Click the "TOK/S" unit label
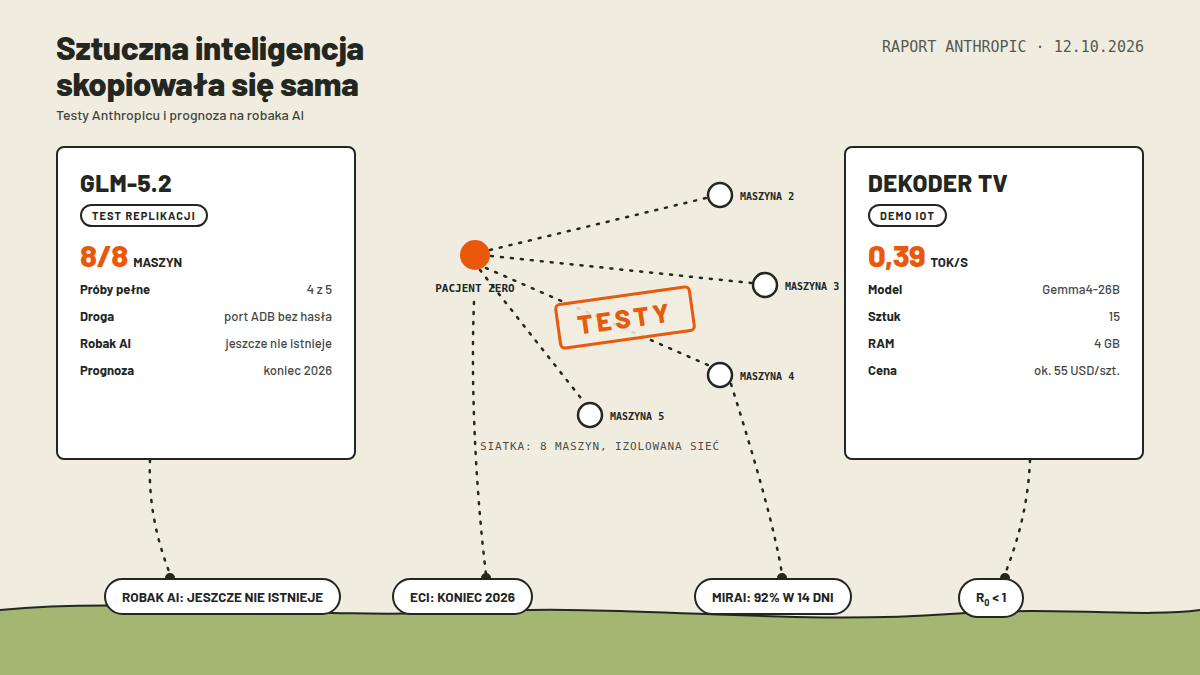 pos(949,263)
